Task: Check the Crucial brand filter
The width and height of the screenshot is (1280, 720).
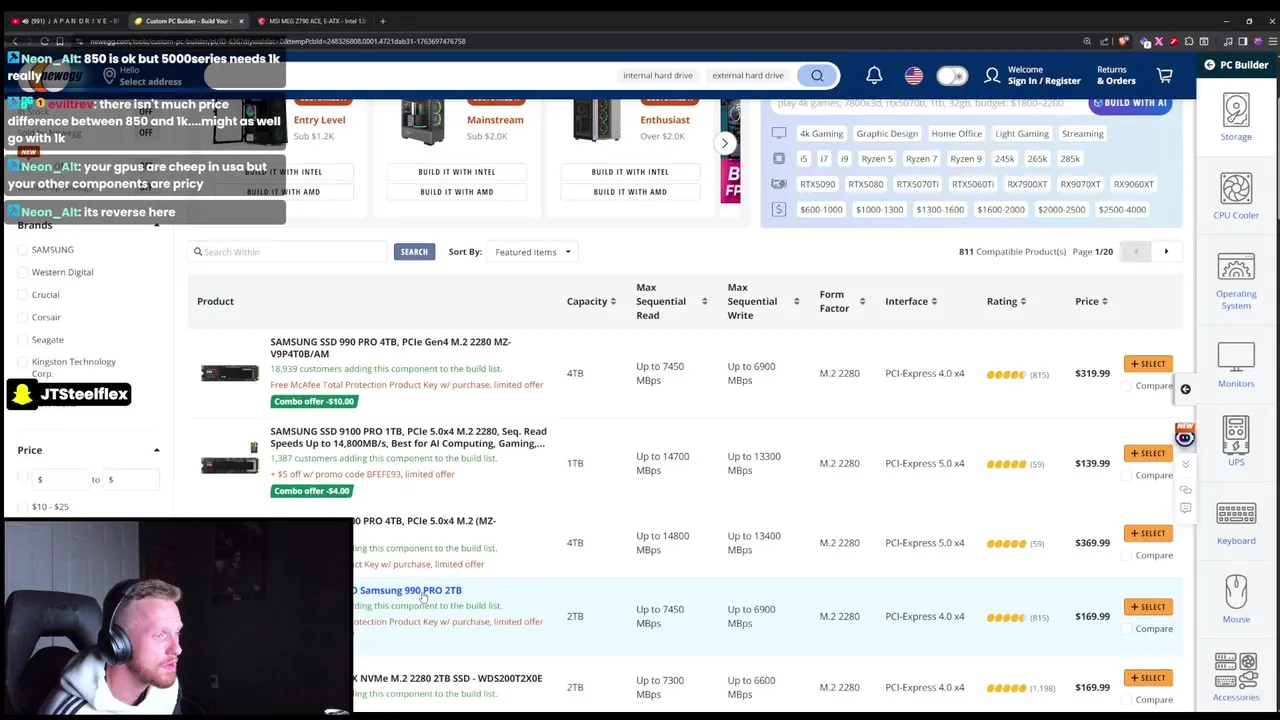Action: (23, 295)
